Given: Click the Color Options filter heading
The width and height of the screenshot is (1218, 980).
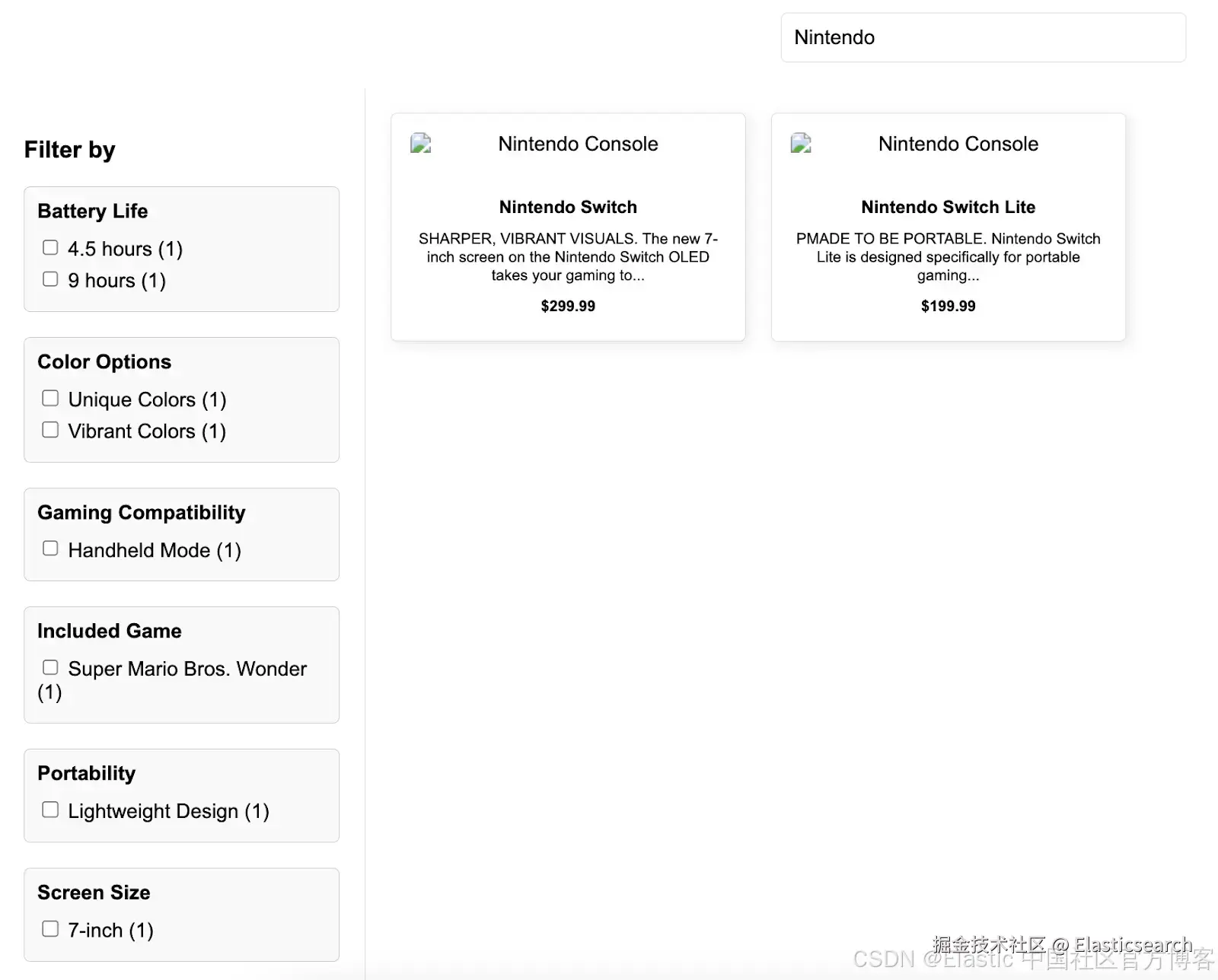Looking at the screenshot, I should tap(104, 361).
